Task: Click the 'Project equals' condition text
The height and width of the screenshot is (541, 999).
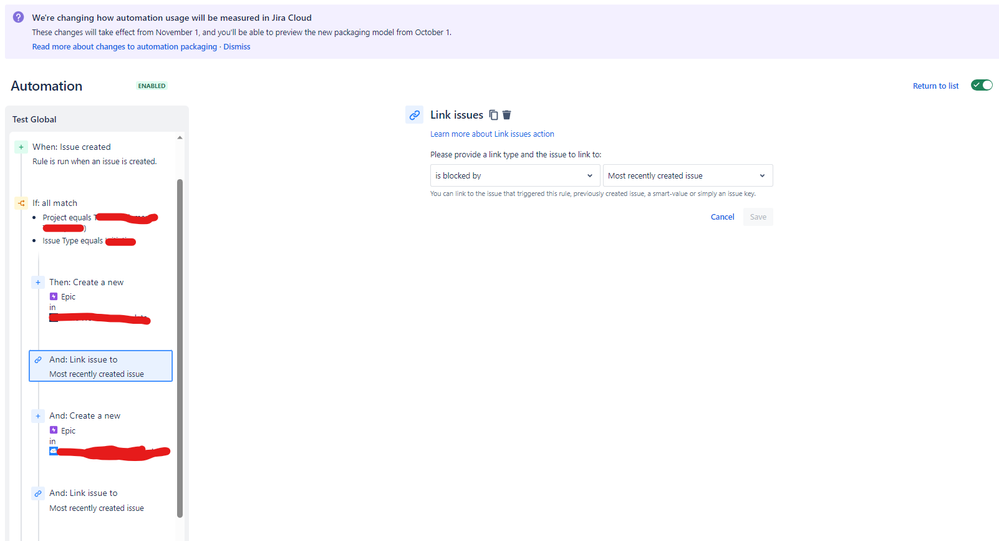Action: [x=67, y=217]
